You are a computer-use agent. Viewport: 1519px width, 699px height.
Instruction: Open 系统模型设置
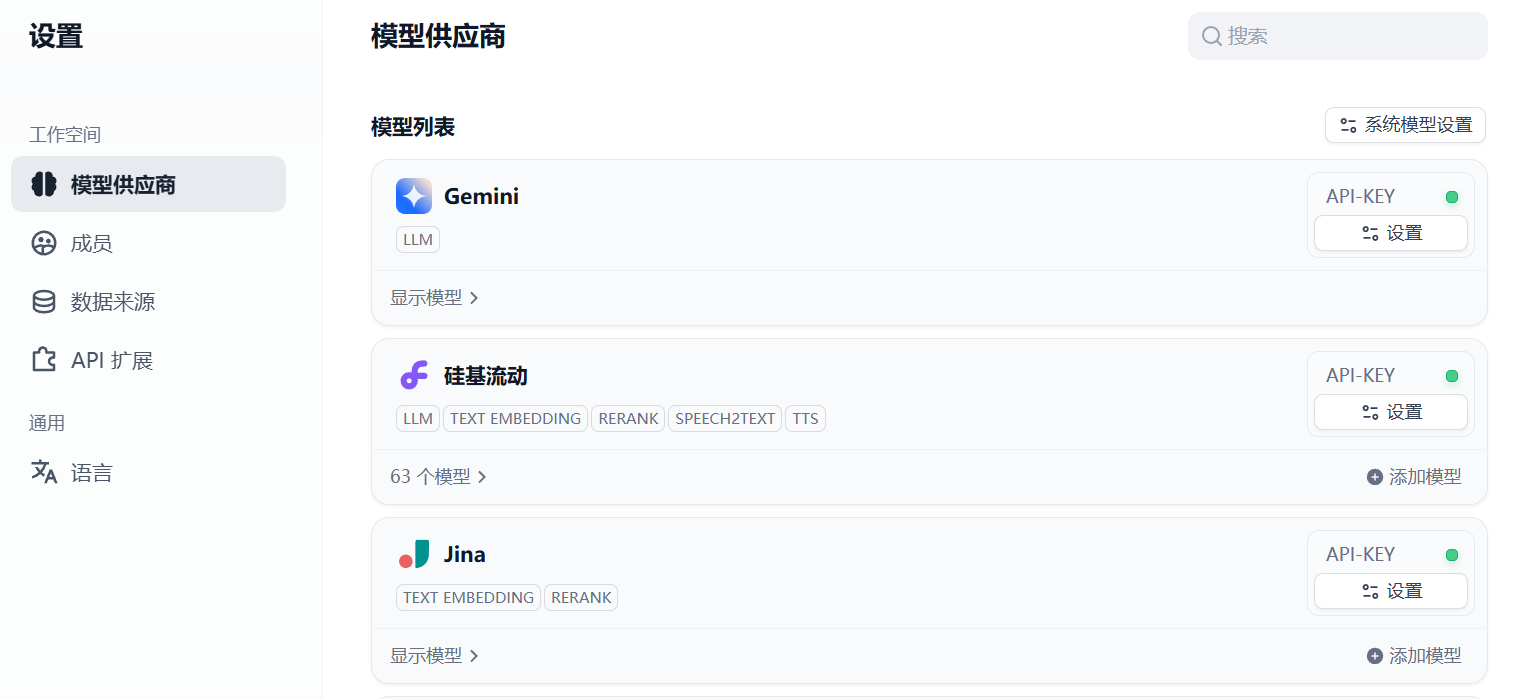pos(1405,125)
